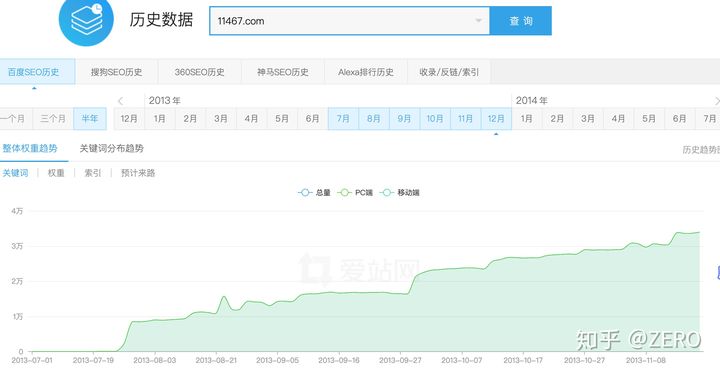This screenshot has height=369, width=720.
Task: Select the 关键词 metric filter
Action: 16,173
